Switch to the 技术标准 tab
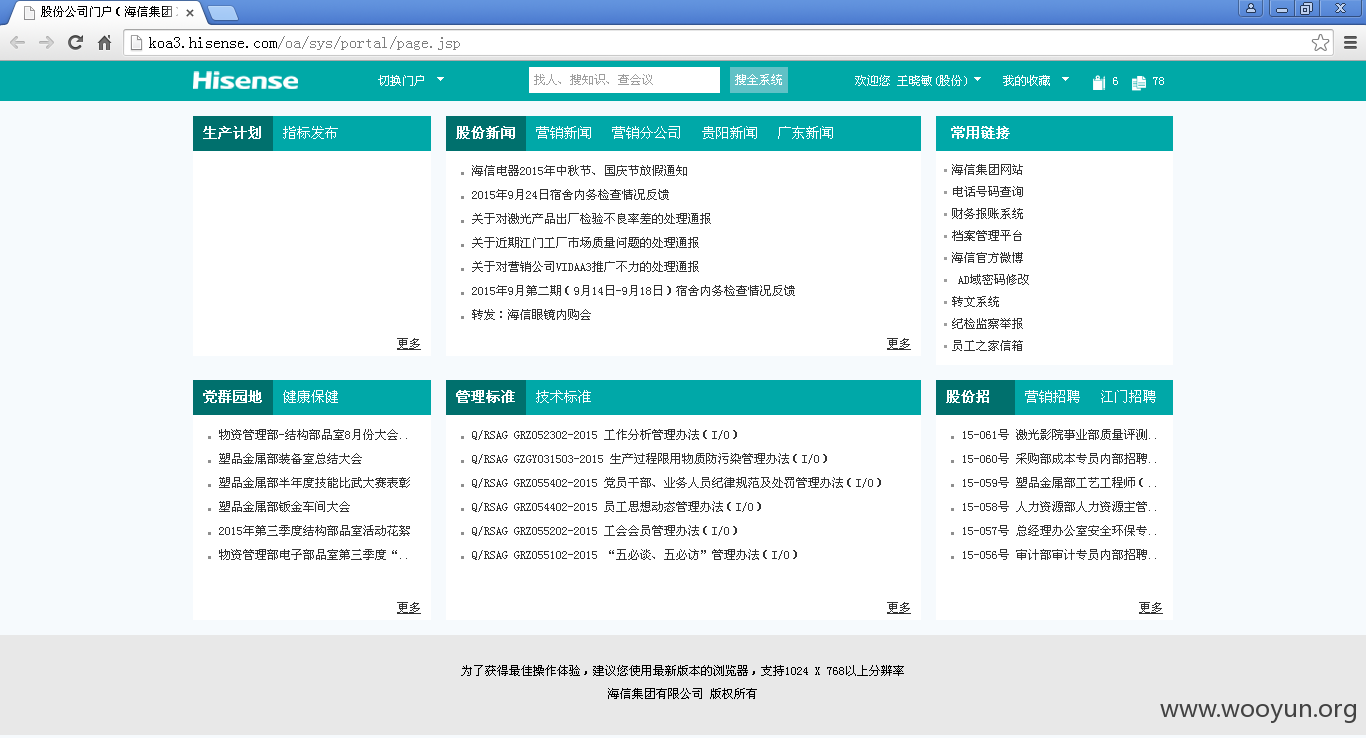1366x738 pixels. [563, 397]
